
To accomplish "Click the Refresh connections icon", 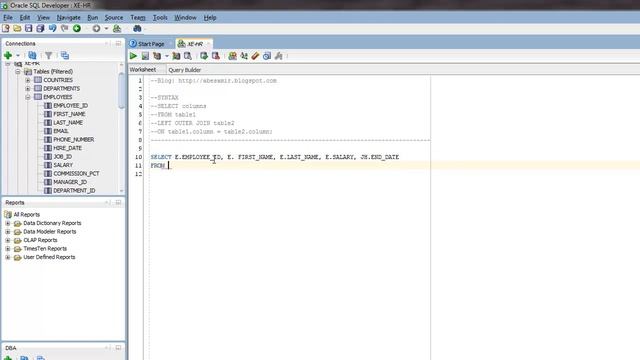I will coord(32,56).
